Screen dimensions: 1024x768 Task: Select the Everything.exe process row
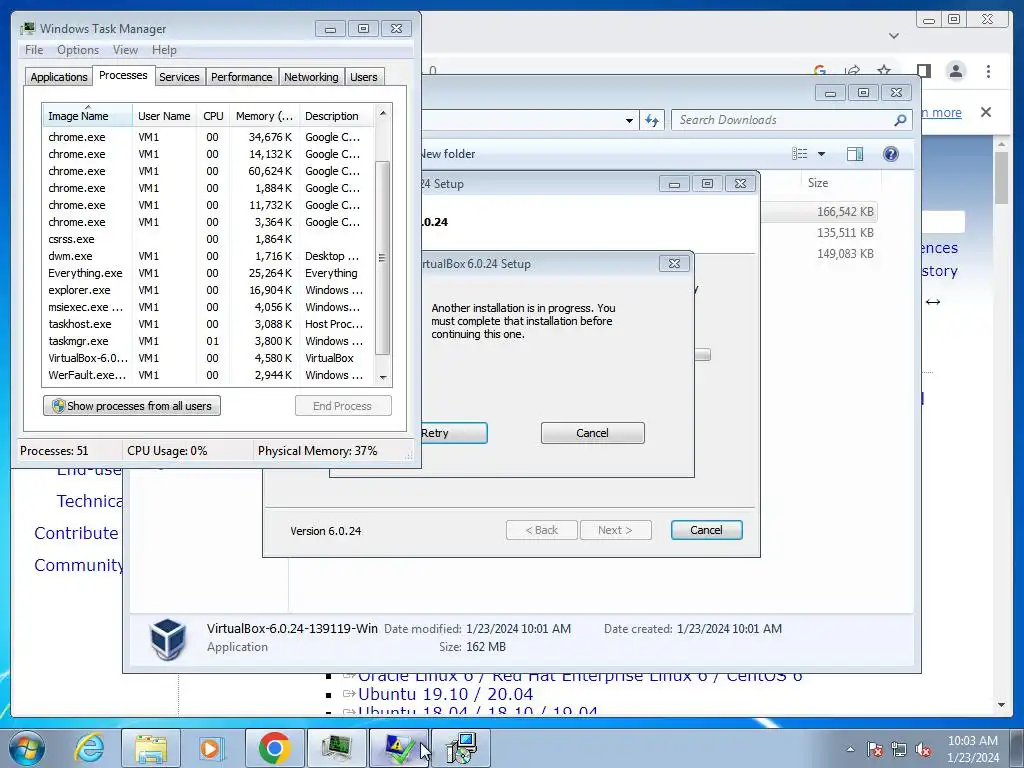tap(208, 273)
